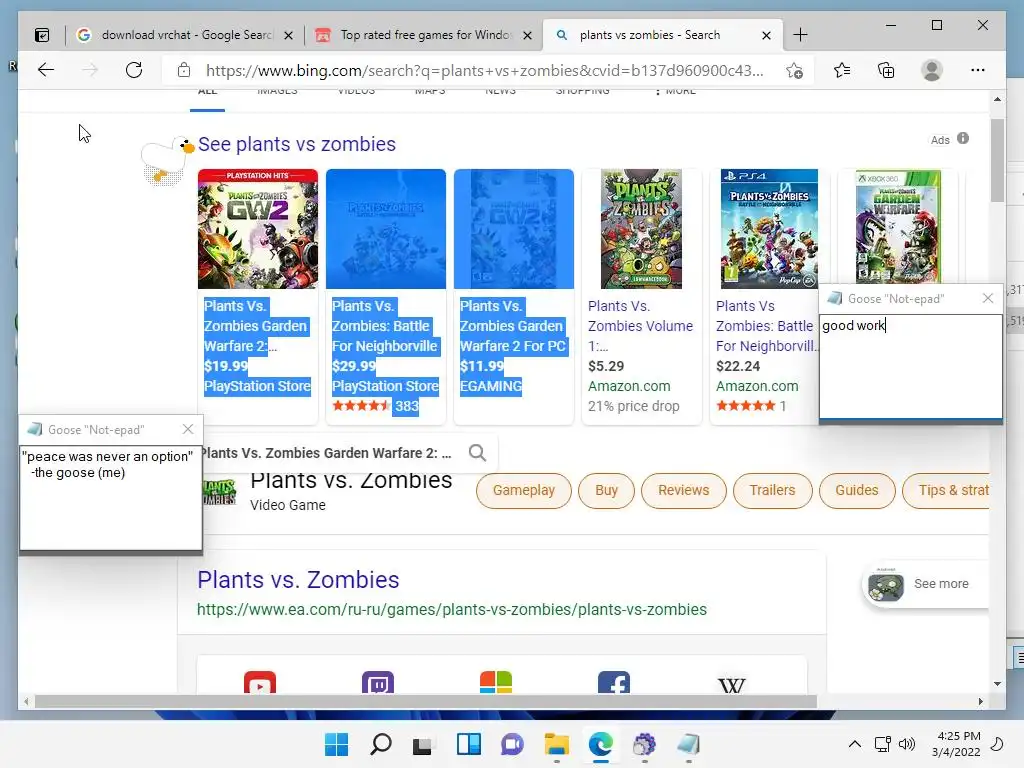The image size is (1024, 768).
Task: Open Garden Warfare 2 PlayStation Hits thumbnail
Action: [x=258, y=229]
